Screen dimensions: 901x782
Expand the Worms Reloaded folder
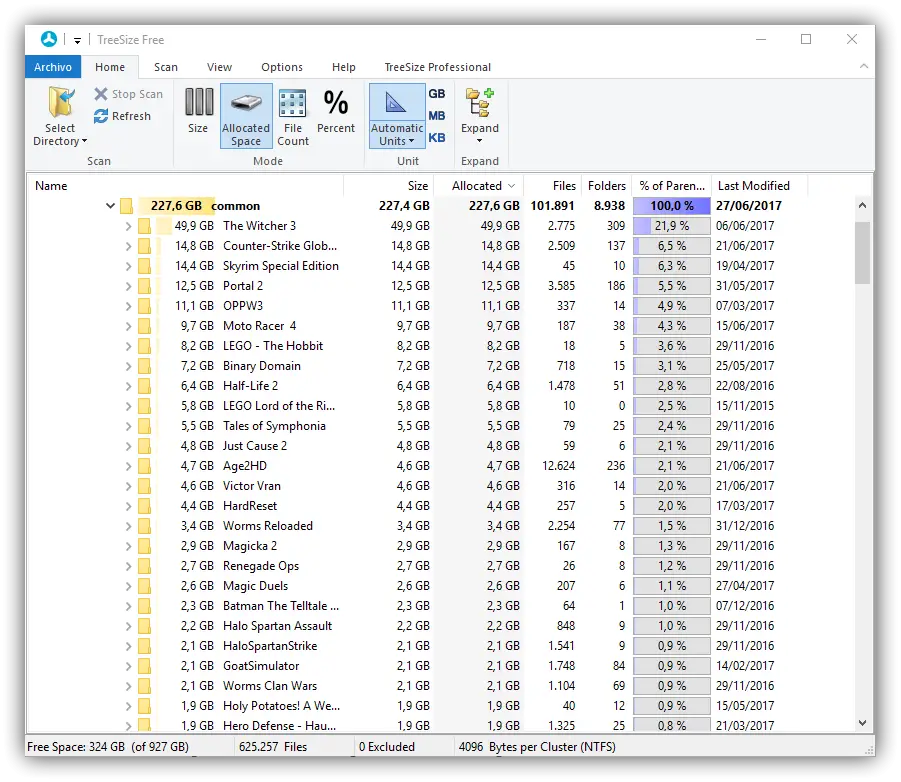[128, 526]
